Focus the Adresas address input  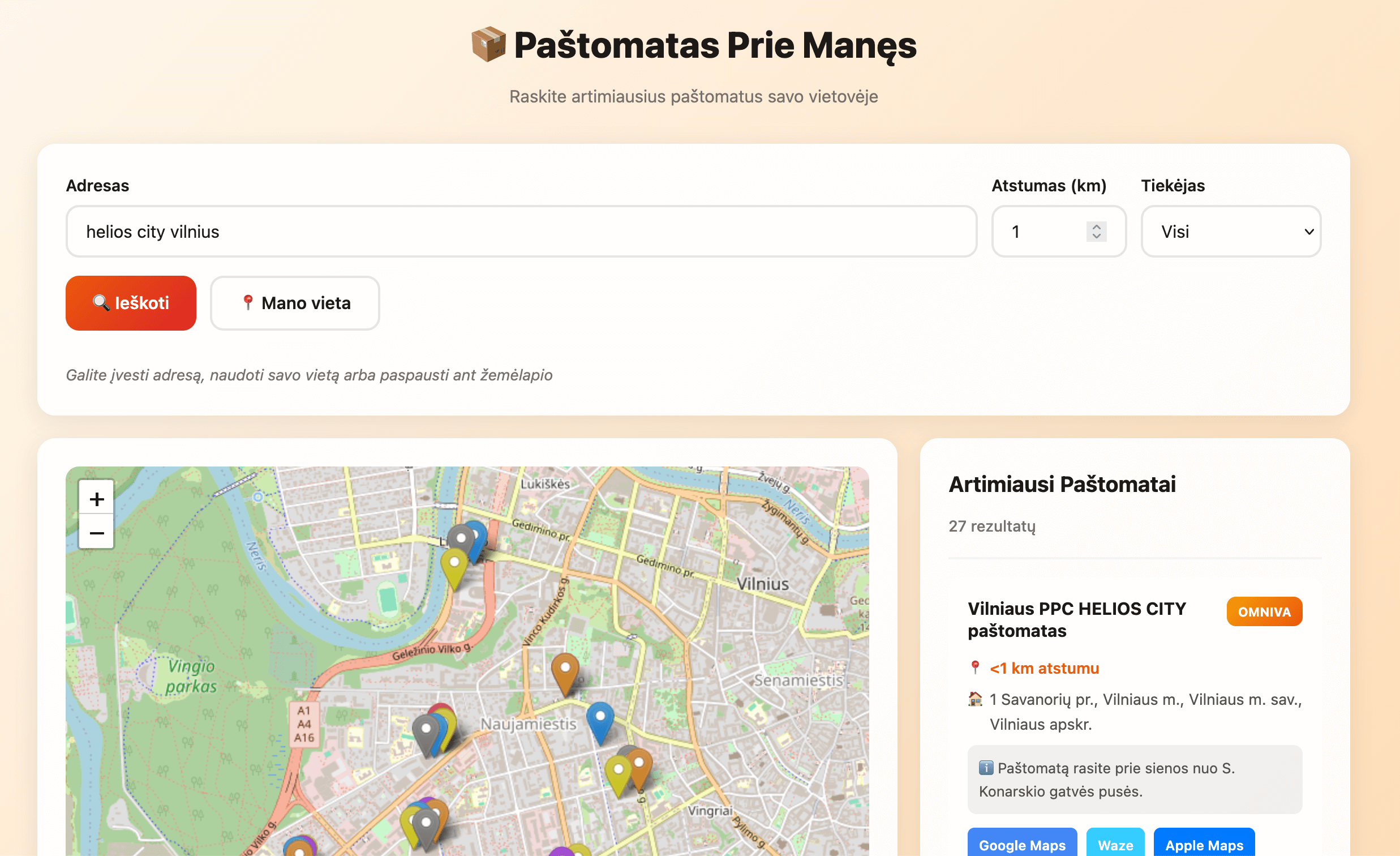(521, 232)
